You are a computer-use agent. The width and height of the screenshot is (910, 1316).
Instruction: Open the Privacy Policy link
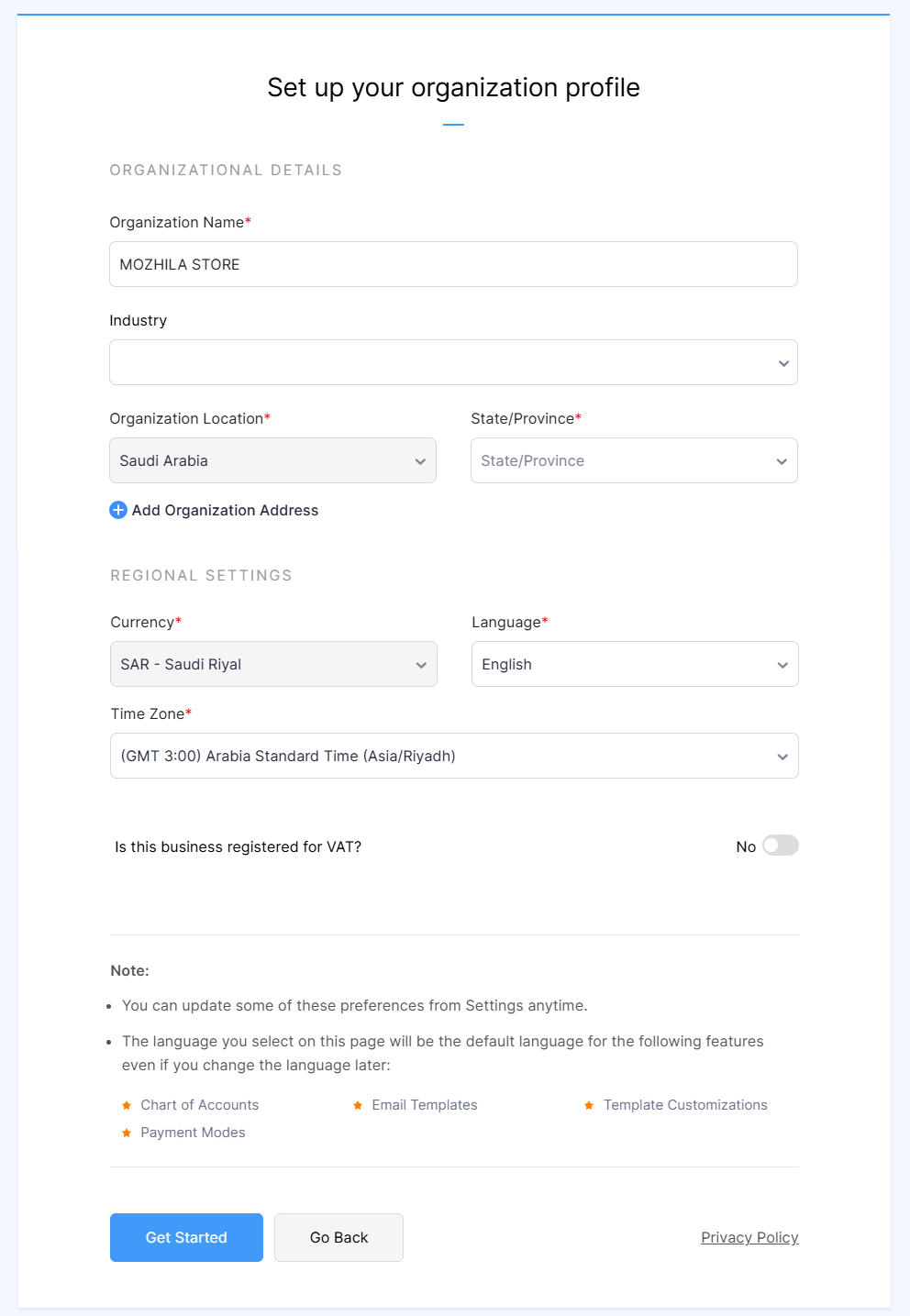(x=749, y=1237)
